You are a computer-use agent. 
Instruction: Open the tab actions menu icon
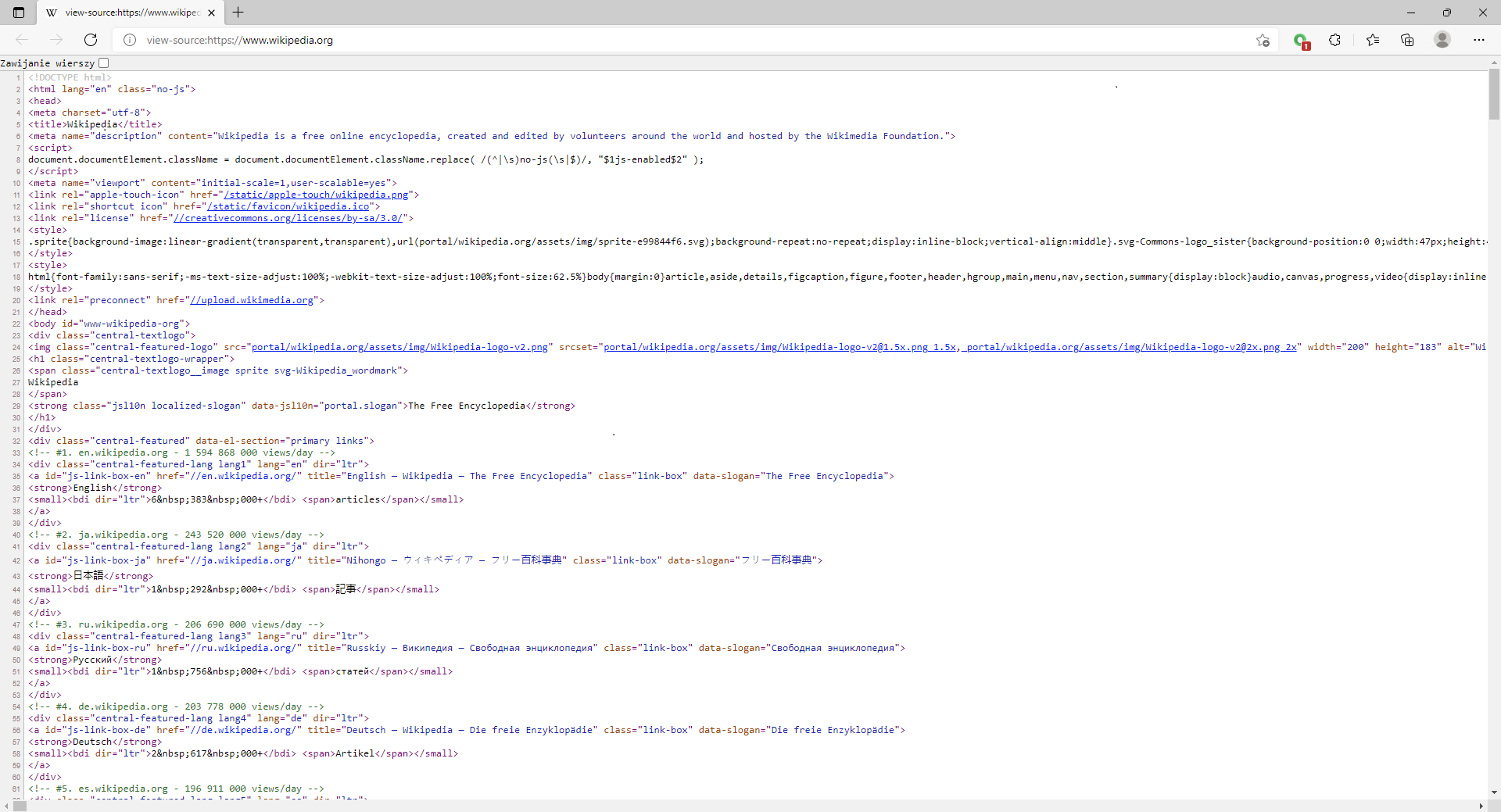pyautogui.click(x=19, y=13)
